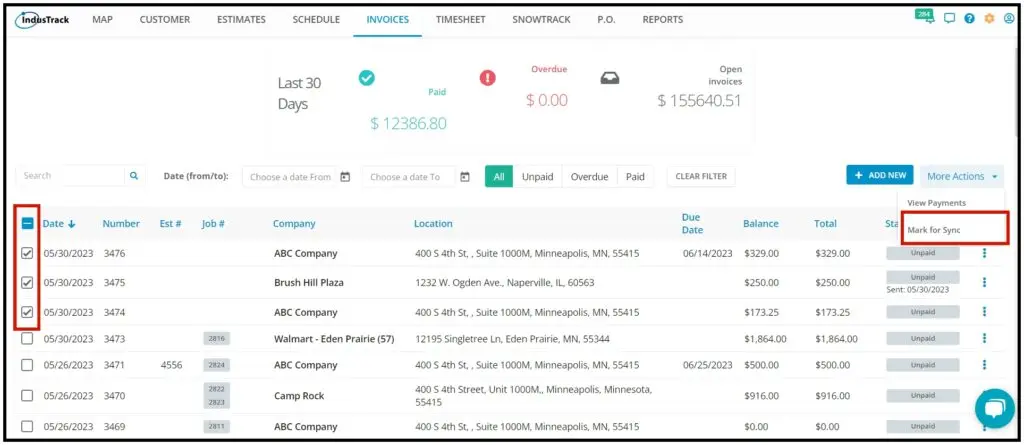Open the chat messages icon in header
The width and height of the screenshot is (1024, 445).
(950, 19)
